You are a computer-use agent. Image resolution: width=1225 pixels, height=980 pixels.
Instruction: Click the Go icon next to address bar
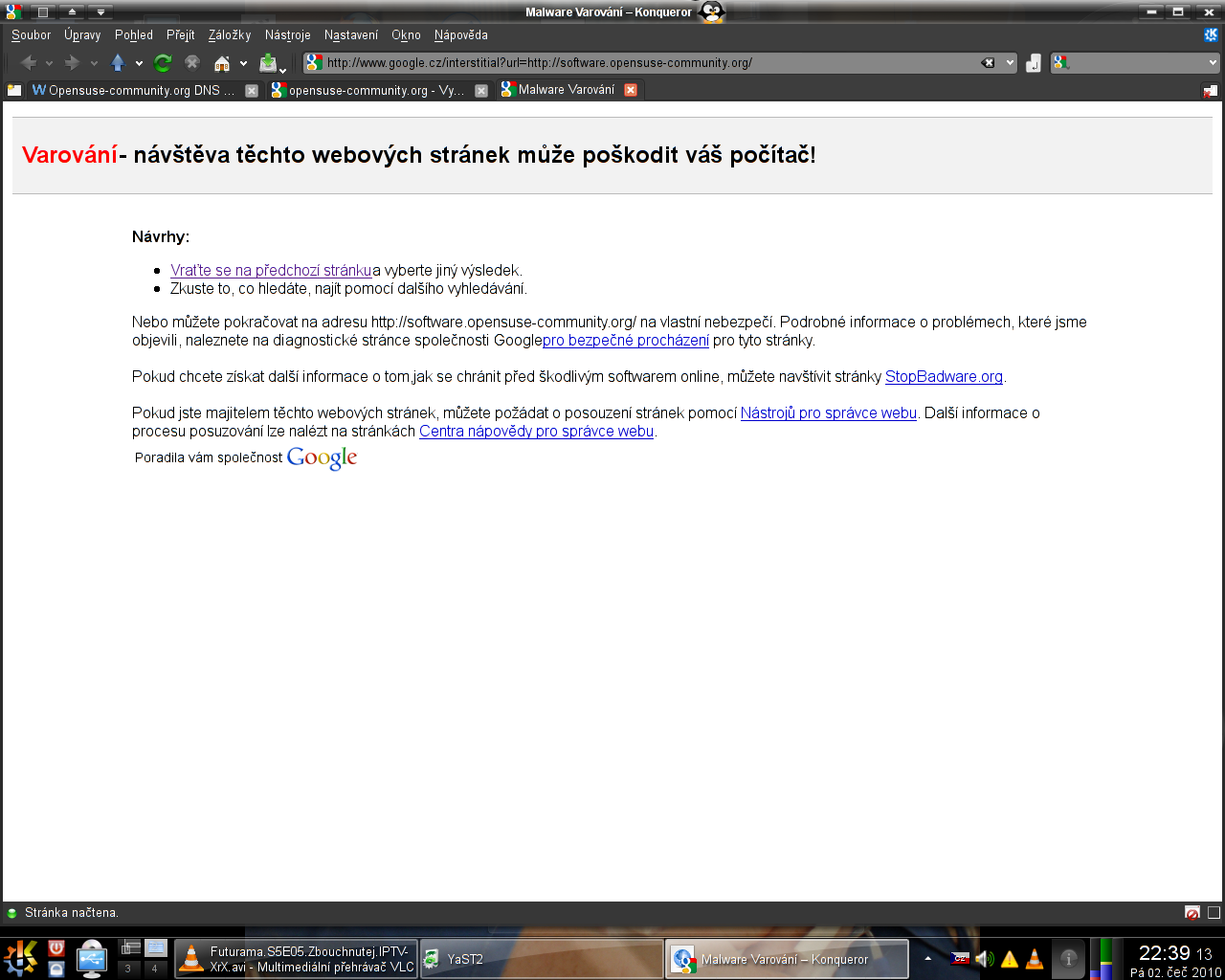click(1034, 63)
